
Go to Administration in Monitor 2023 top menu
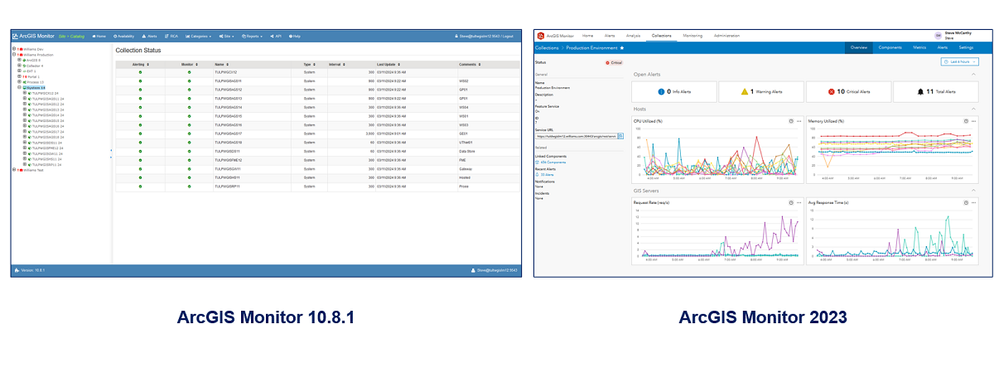pos(727,36)
